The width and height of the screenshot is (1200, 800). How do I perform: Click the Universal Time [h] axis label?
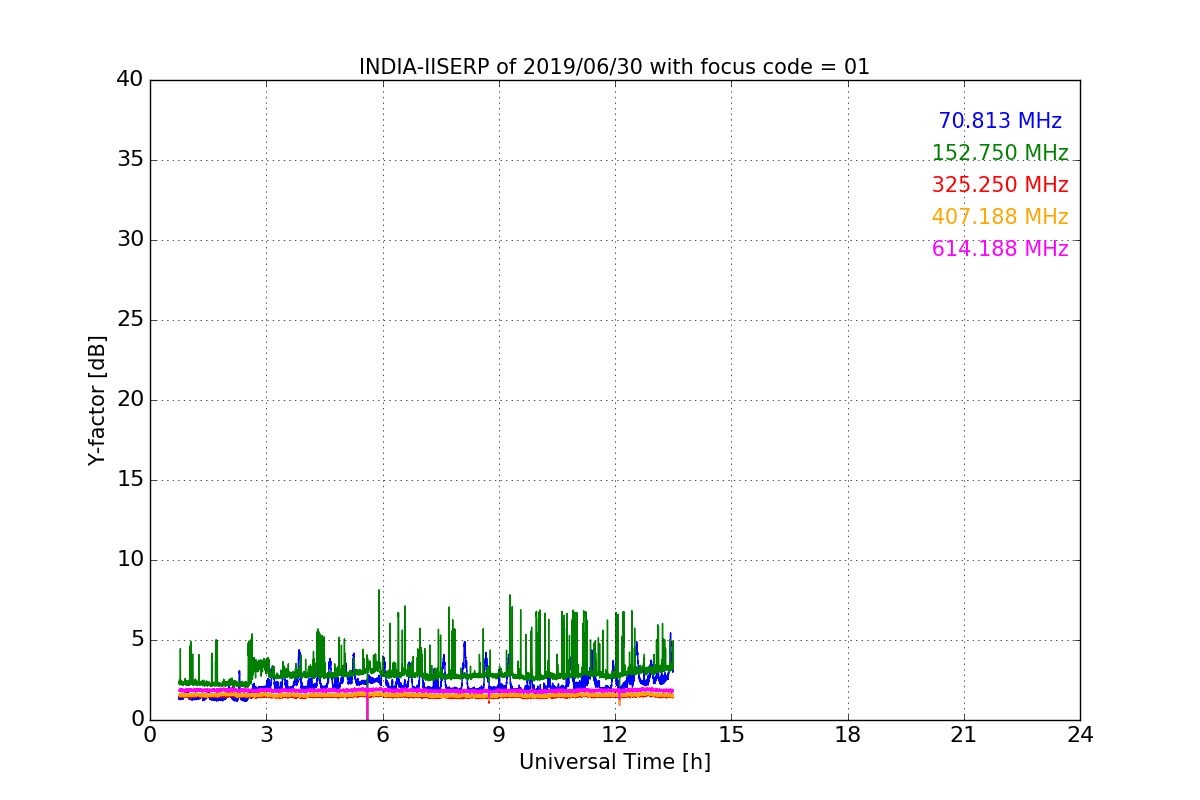click(x=614, y=762)
